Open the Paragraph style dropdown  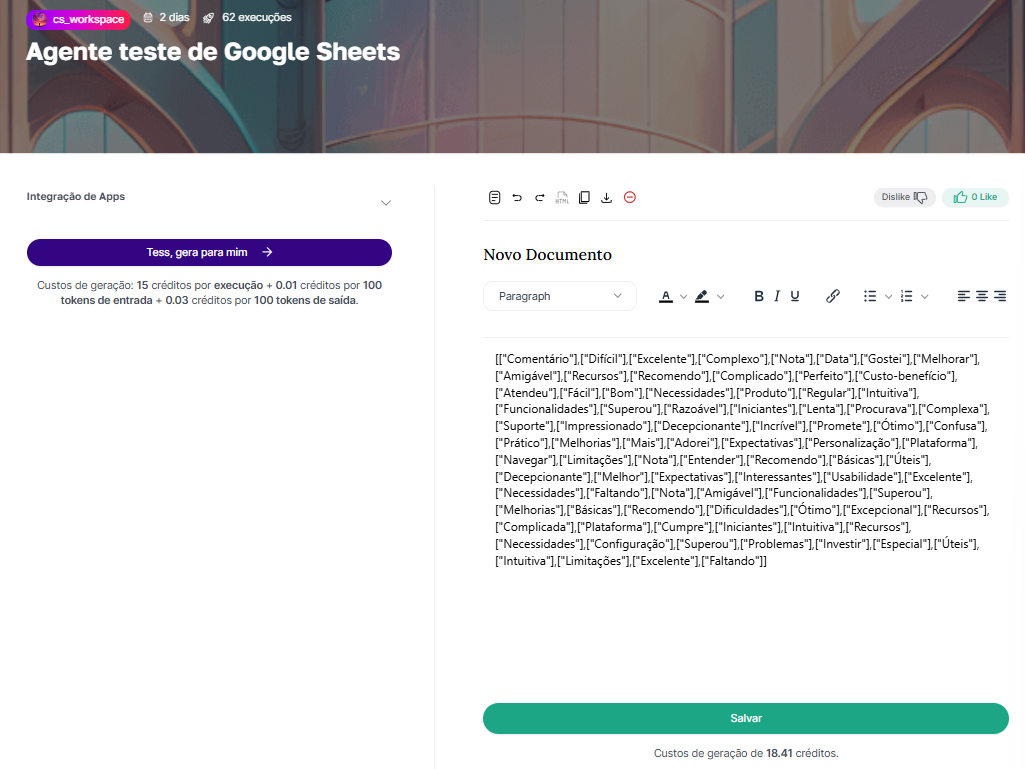point(560,296)
